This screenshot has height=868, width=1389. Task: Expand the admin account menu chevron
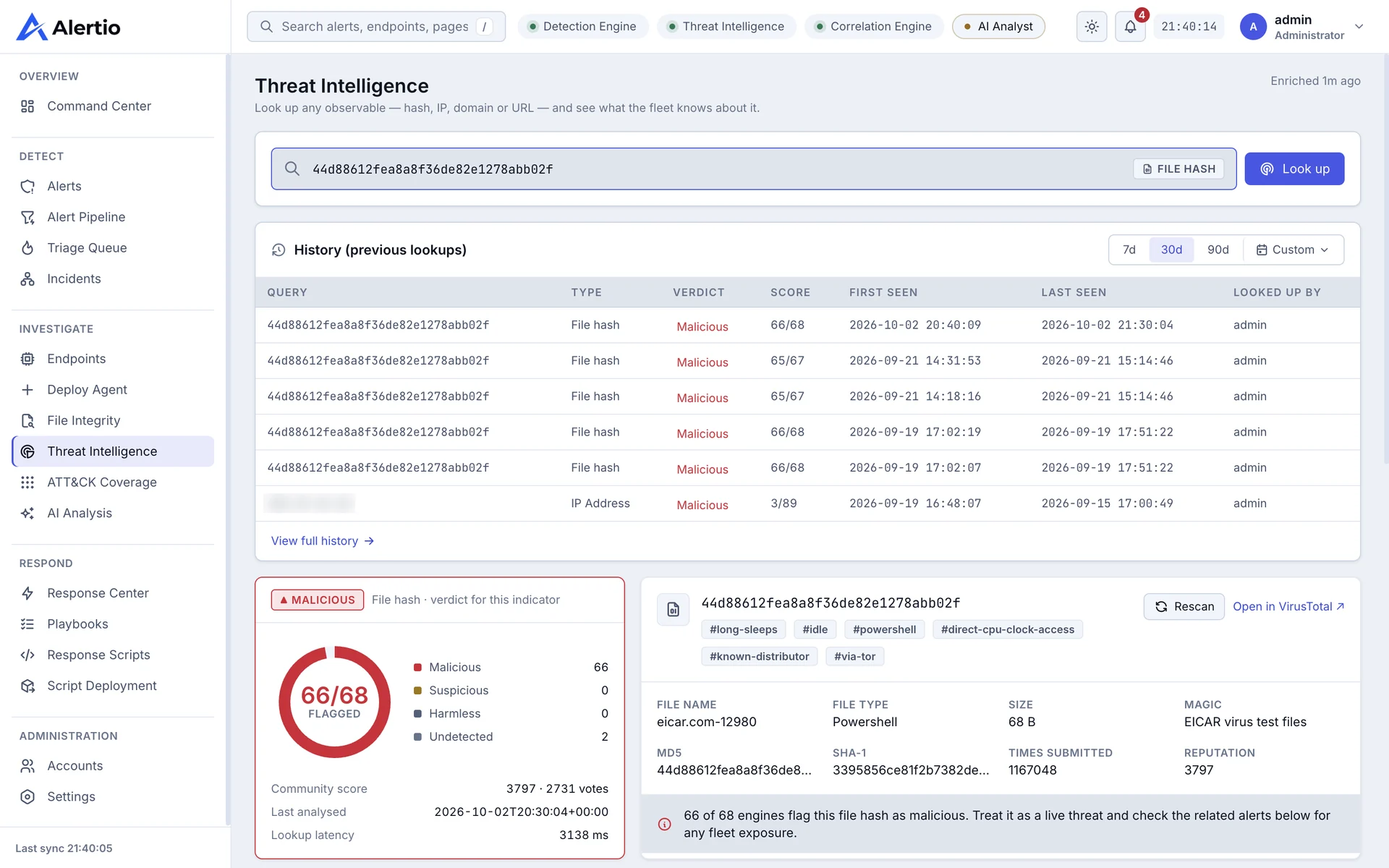pyautogui.click(x=1359, y=27)
